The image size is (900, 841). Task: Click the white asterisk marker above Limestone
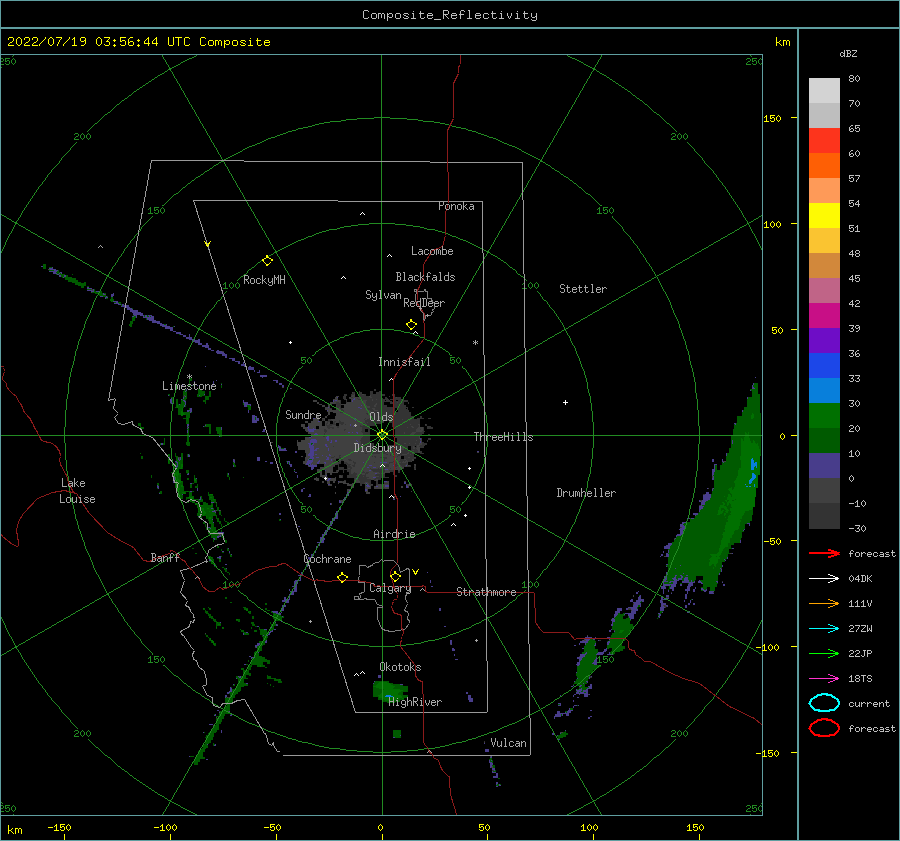tap(189, 377)
